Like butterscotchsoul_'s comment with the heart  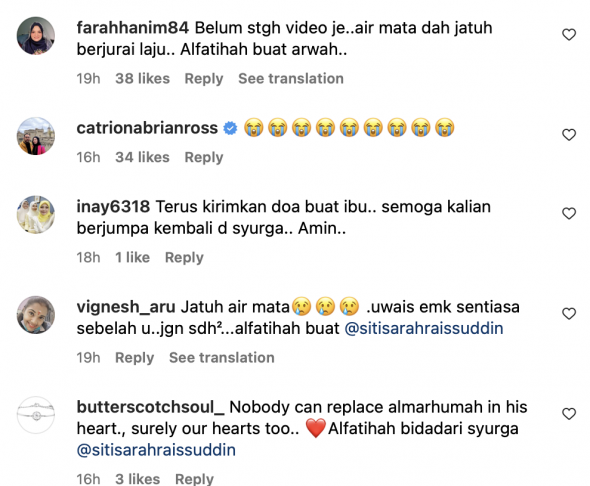pyautogui.click(x=569, y=414)
